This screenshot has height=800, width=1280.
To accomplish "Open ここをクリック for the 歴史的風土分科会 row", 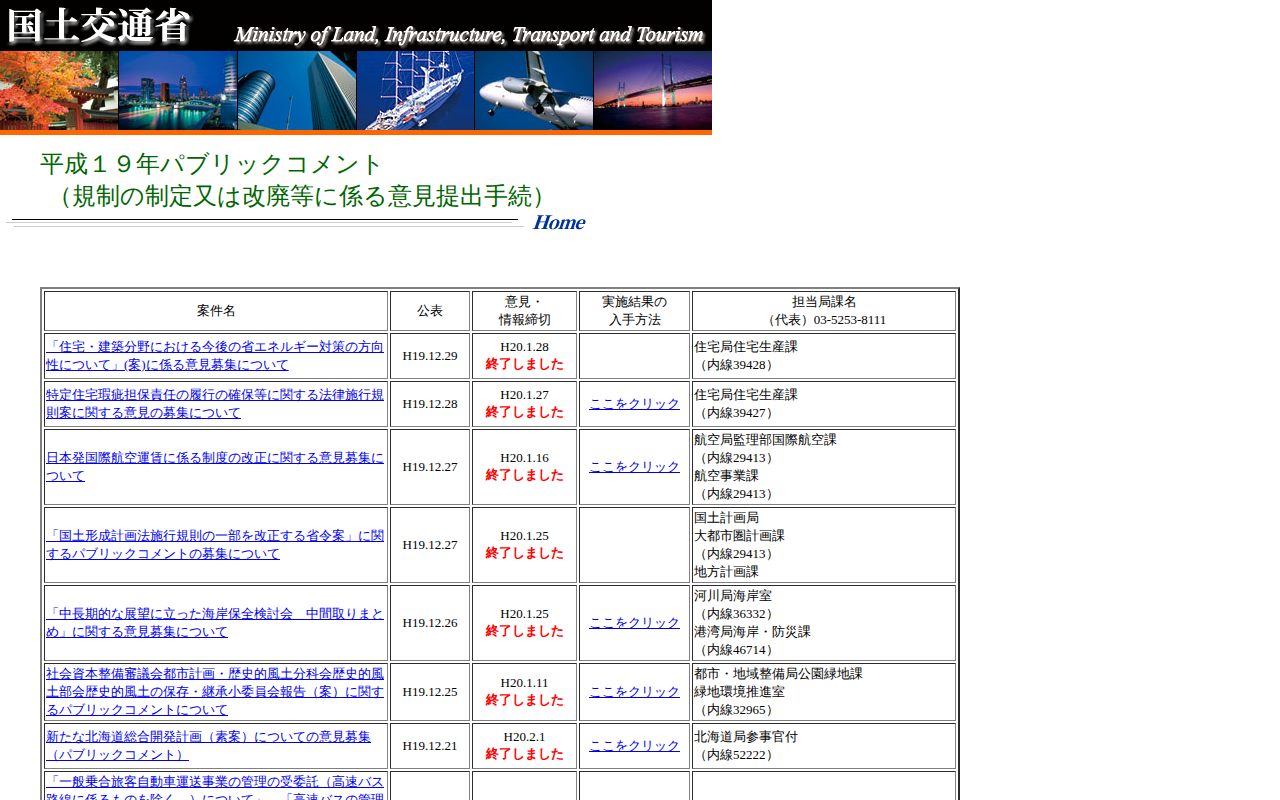I will click(x=633, y=691).
